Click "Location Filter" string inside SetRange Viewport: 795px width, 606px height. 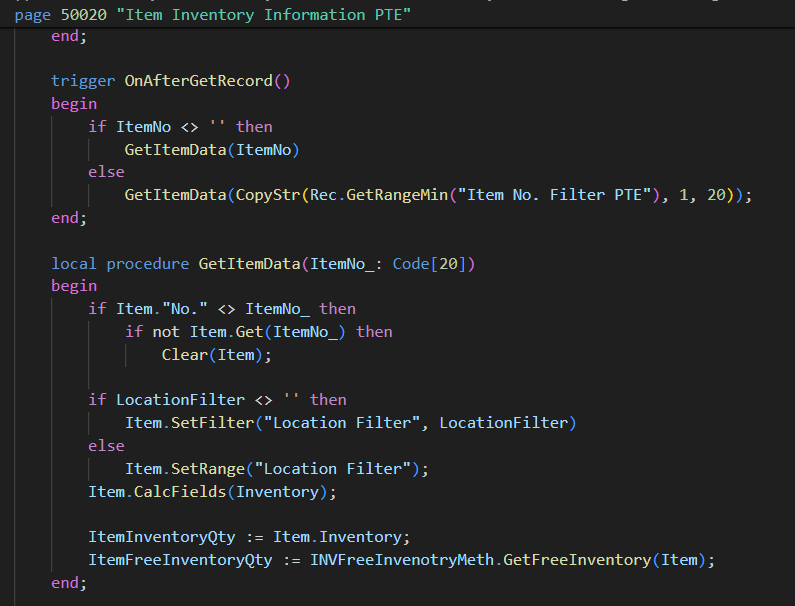tap(333, 469)
